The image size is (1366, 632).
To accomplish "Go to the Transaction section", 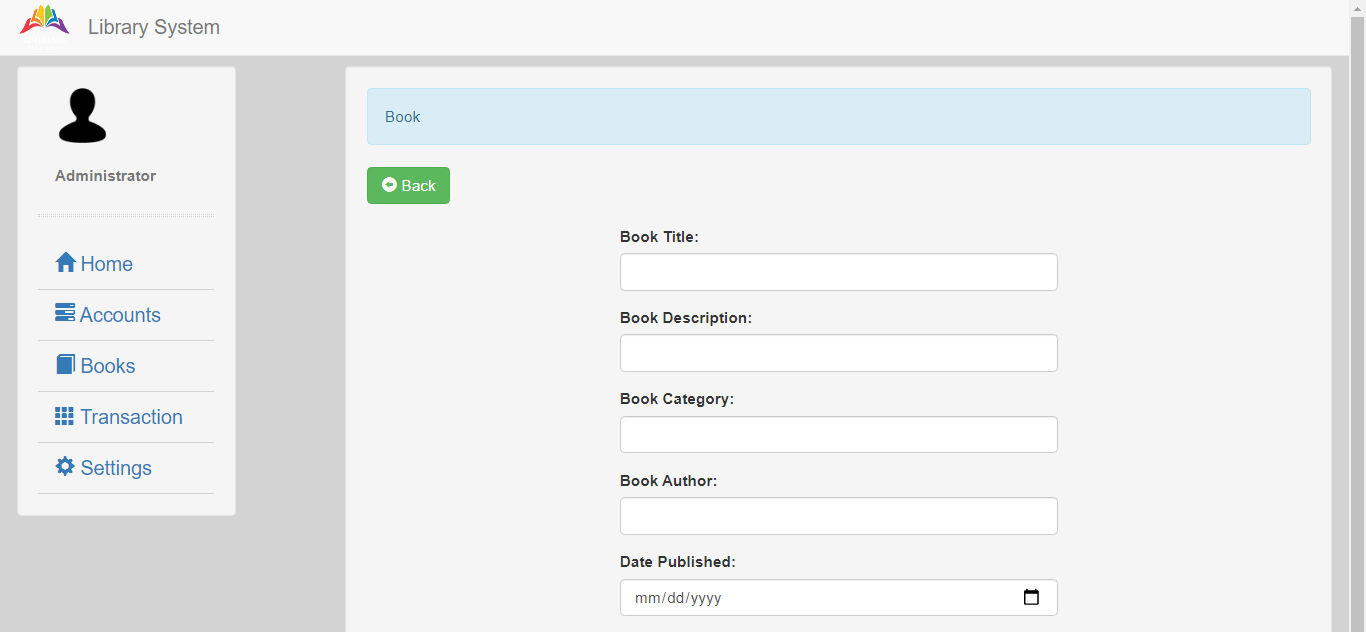I will click(130, 416).
